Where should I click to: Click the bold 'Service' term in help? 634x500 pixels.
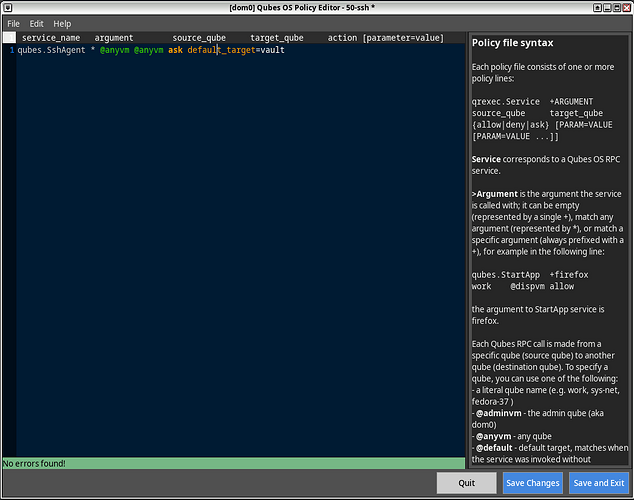pos(486,159)
